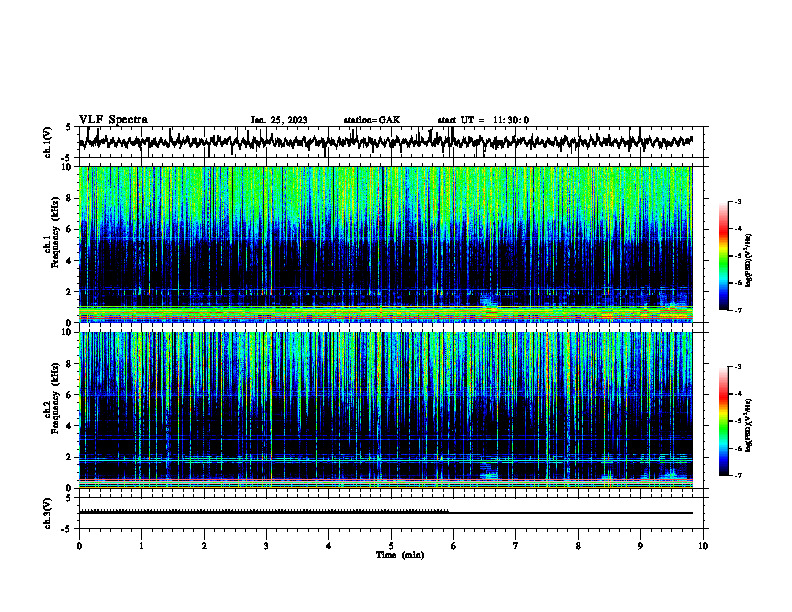Click the 'start UT = 11:30:0' text
The image size is (792, 612).
click(483, 120)
